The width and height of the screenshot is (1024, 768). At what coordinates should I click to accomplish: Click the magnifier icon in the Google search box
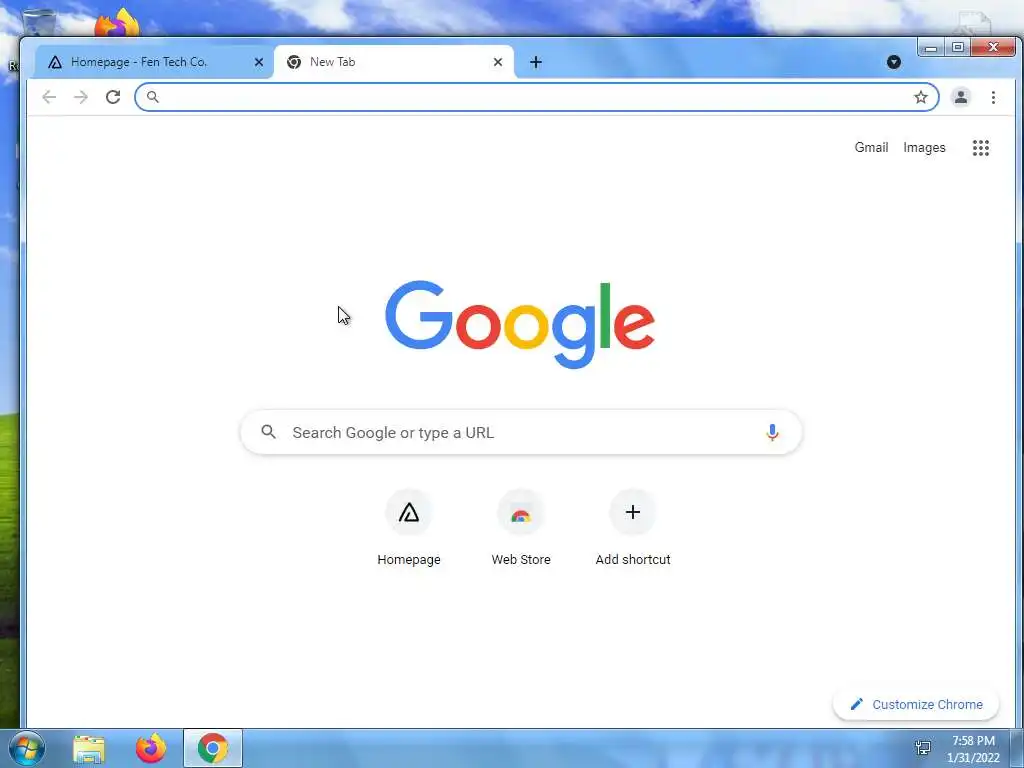click(268, 432)
